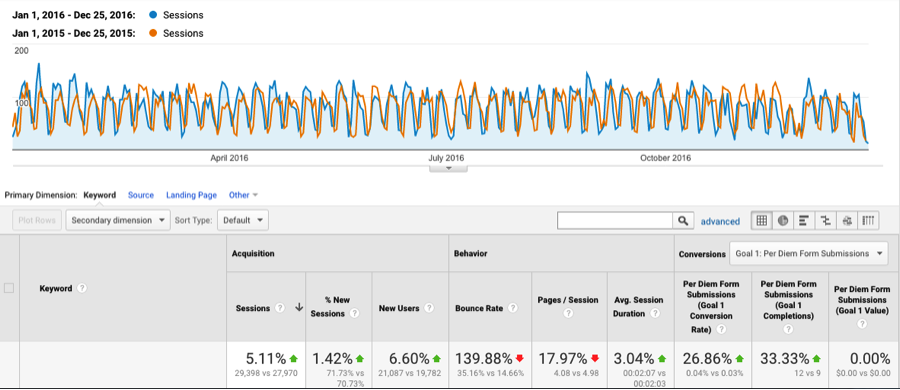This screenshot has width=900, height=390.
Task: Open help for Goal 1 Conversion Rate
Action: [x=721, y=330]
